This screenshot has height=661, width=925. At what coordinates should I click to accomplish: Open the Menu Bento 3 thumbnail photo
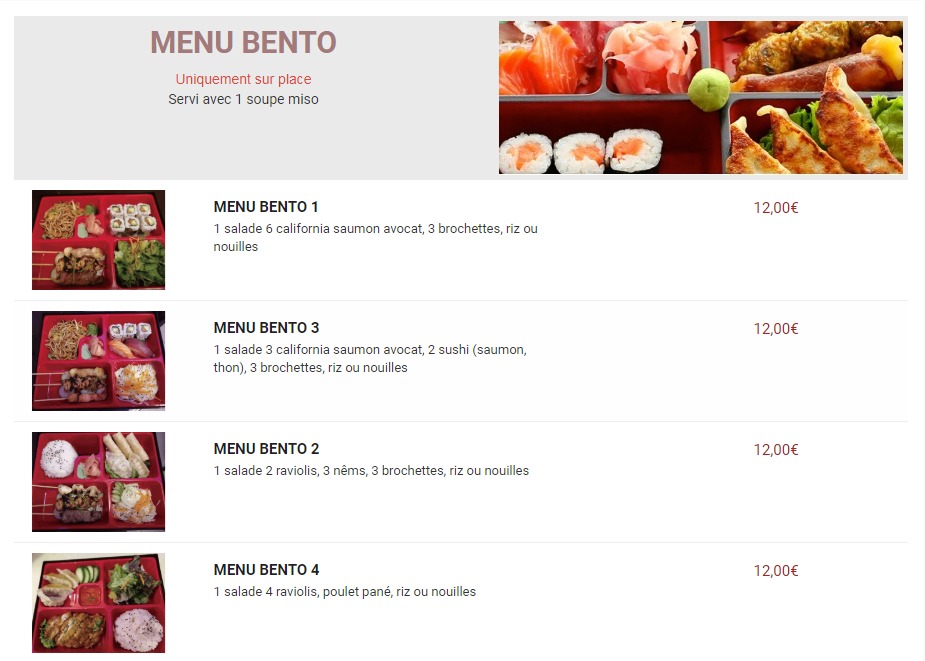(99, 361)
